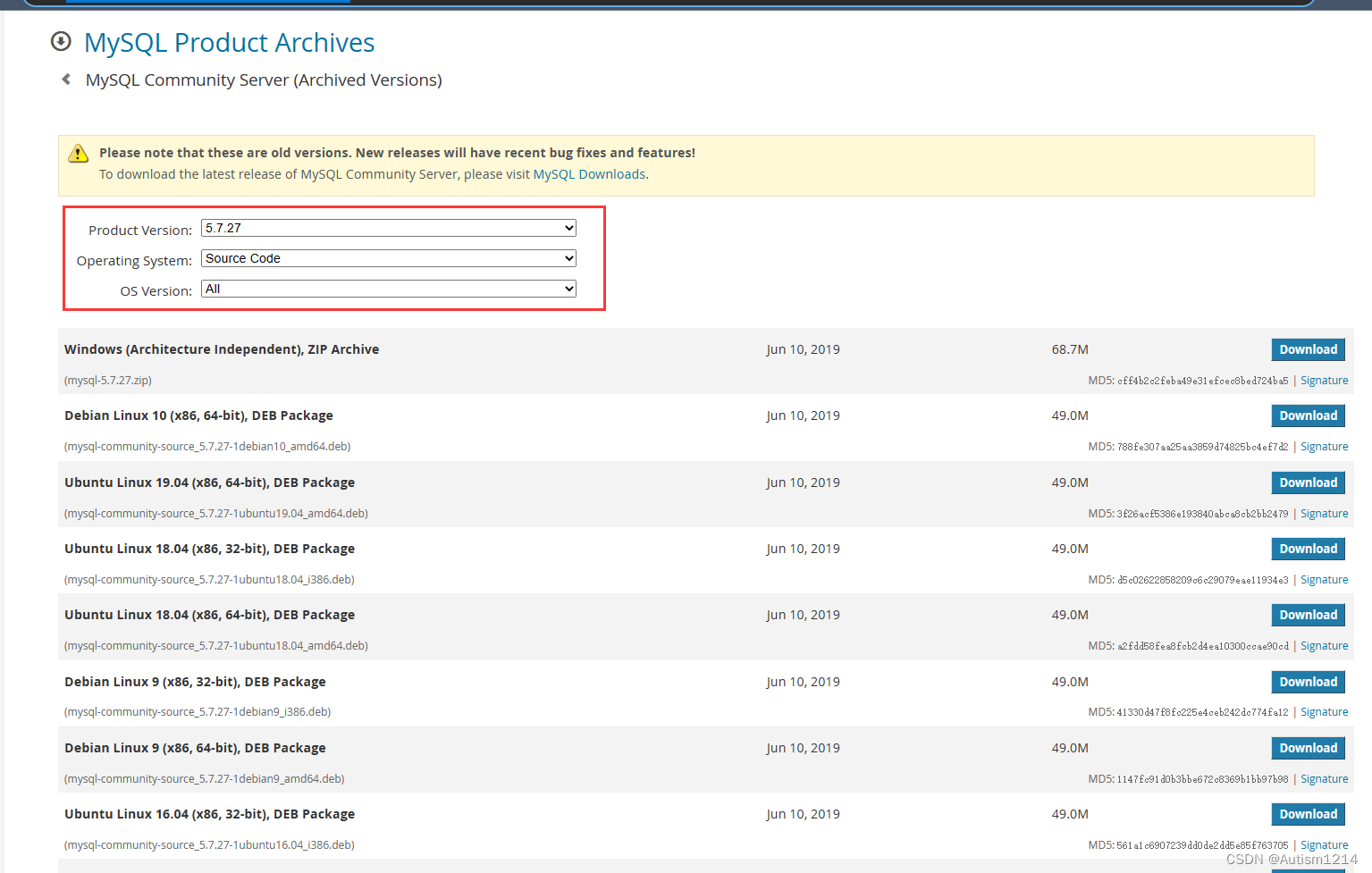Click filename mysql-community-source_5.7.27-1ubuntu19.04_amd64.deb
This screenshot has height=873, width=1372.
point(216,514)
